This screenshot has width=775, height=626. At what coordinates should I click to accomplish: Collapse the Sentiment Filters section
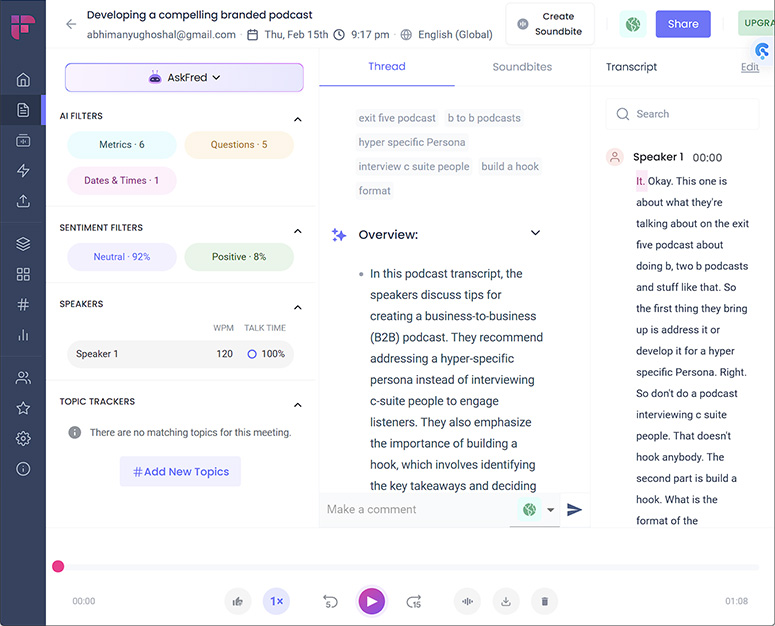pos(298,231)
